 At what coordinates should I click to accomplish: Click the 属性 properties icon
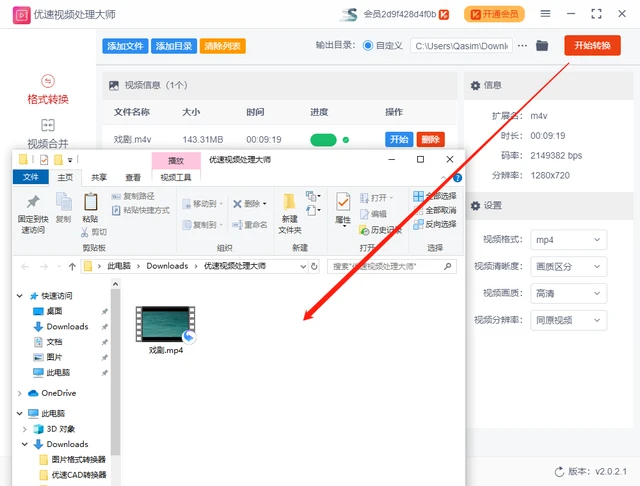[343, 201]
